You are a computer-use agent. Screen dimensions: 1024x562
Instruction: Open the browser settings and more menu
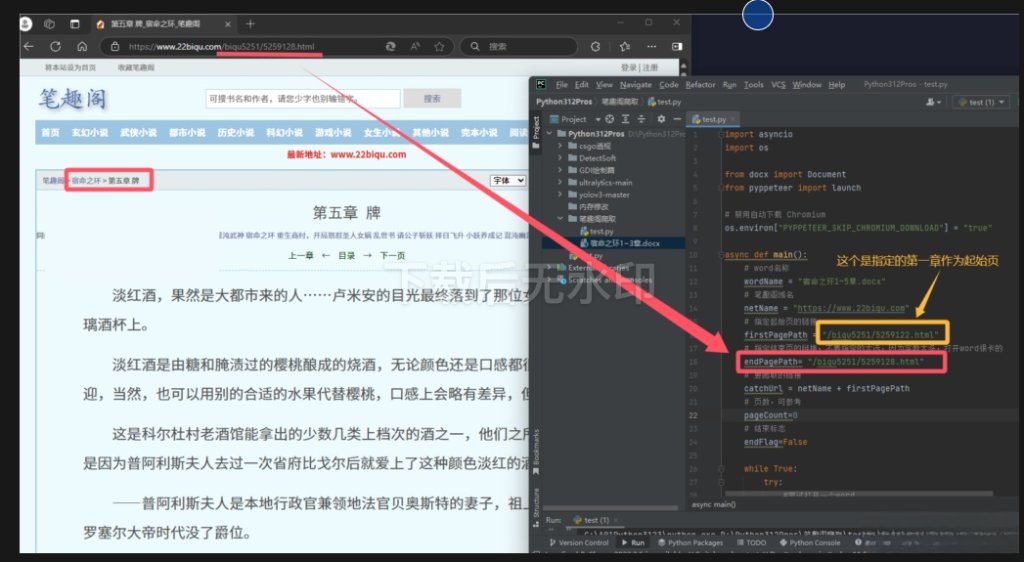[x=651, y=46]
